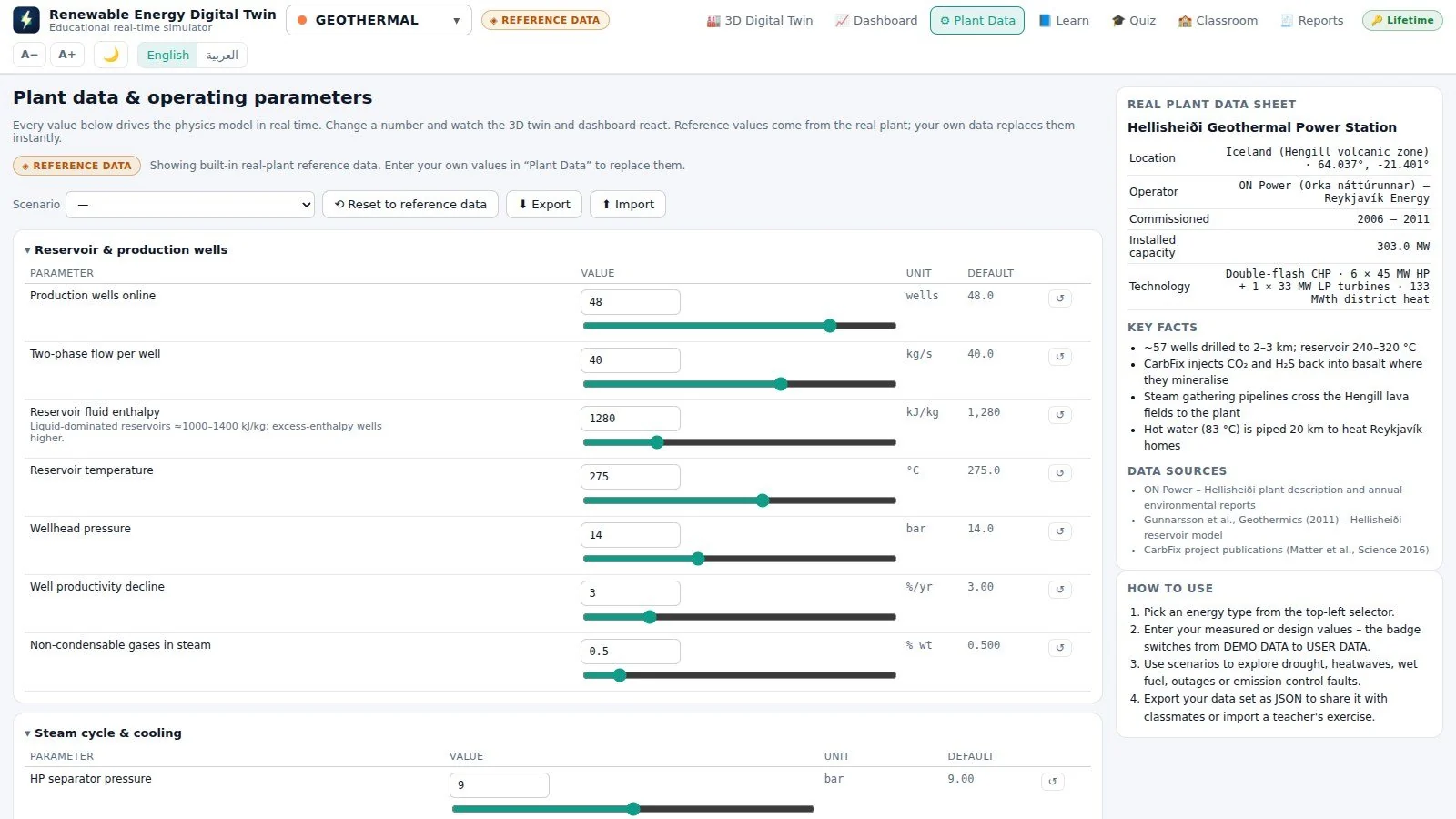This screenshot has width=1456, height=819.
Task: Click the Hellisheiði Geothermal Power Station title
Action: pos(1261,127)
